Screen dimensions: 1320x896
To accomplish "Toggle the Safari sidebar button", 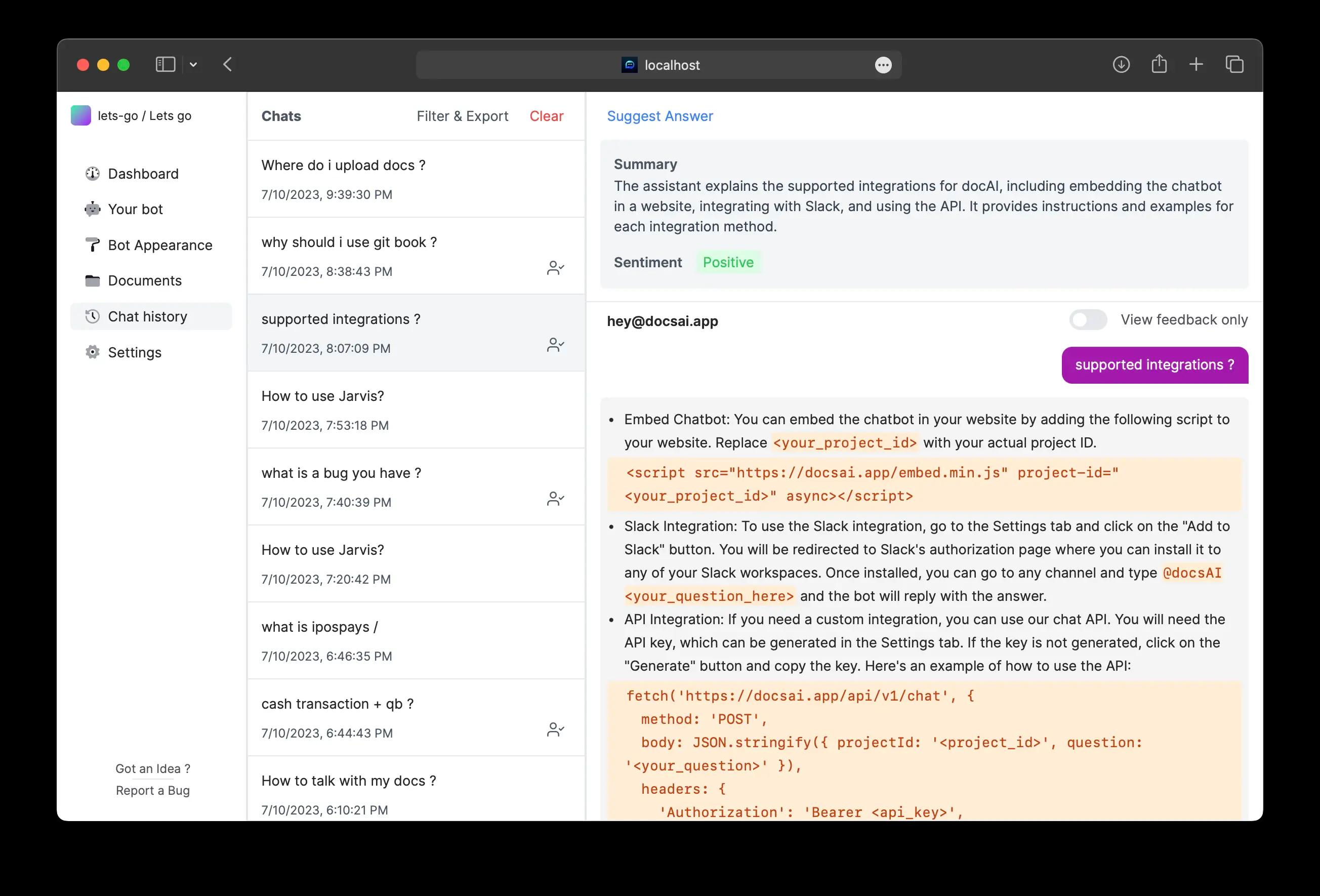I will [x=166, y=65].
